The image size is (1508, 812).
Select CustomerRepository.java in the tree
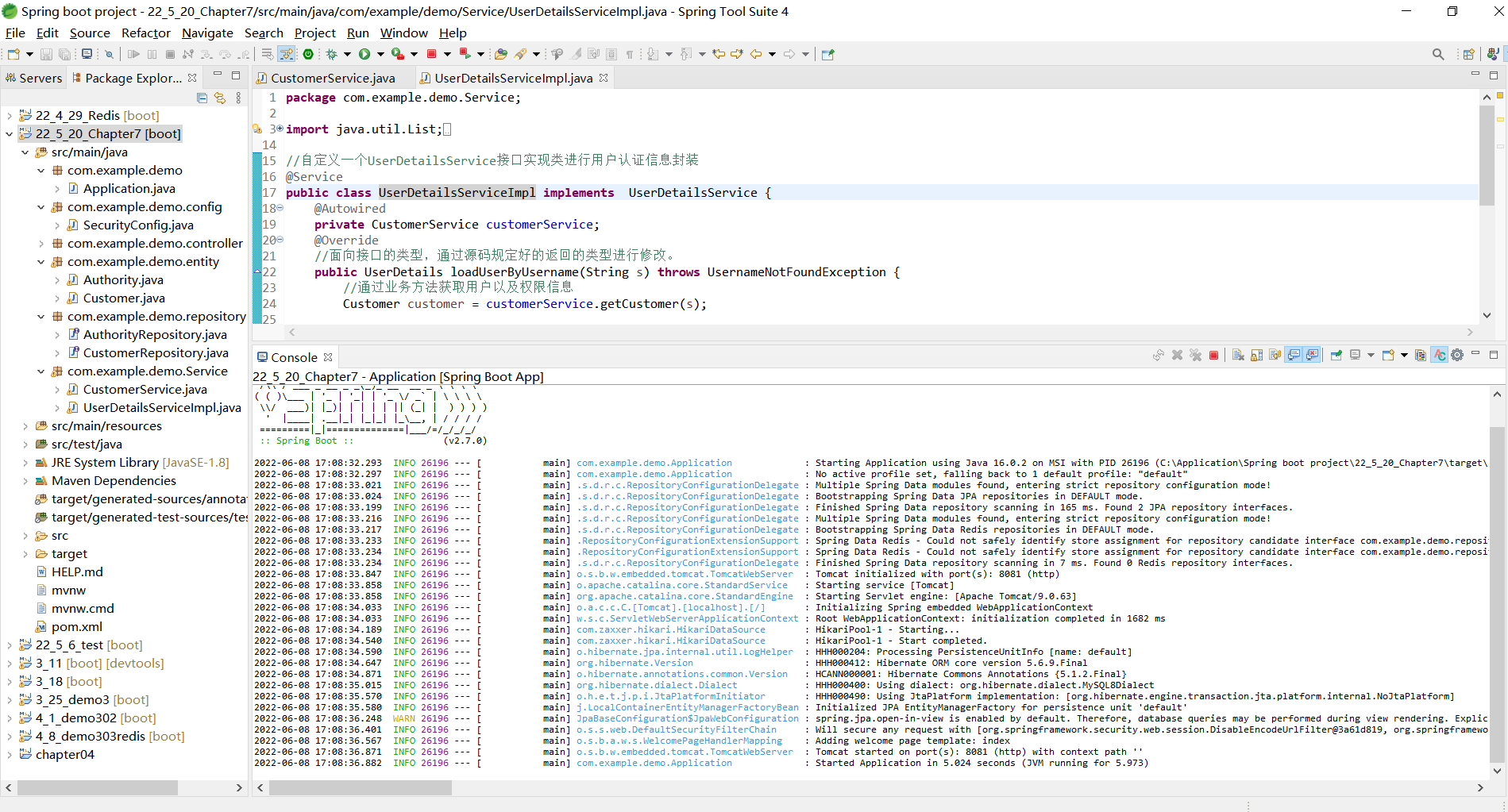(156, 353)
